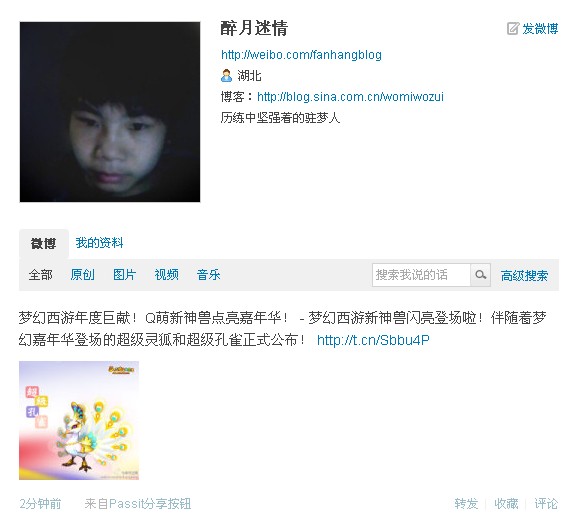Viewport: 588px width, 523px height.
Task: Open the t.cn/Sbbu4P short link
Action: [373, 340]
